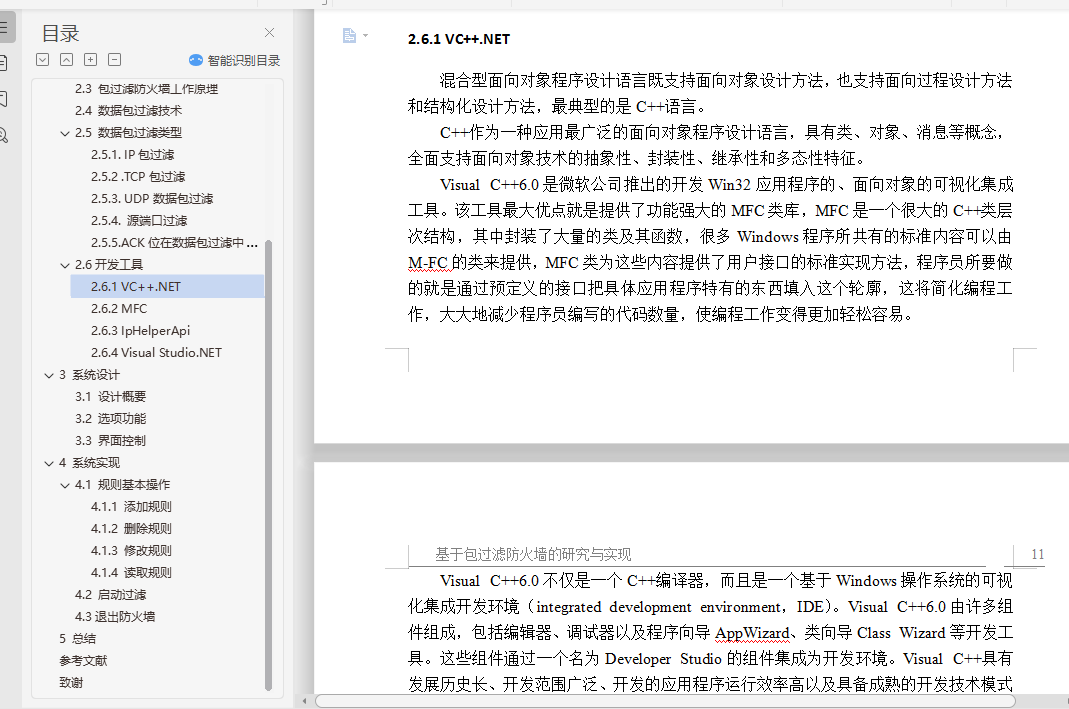This screenshot has height=709, width=1069.
Task: Jump to 2.5.4. 源端口过滤
Action: click(139, 221)
